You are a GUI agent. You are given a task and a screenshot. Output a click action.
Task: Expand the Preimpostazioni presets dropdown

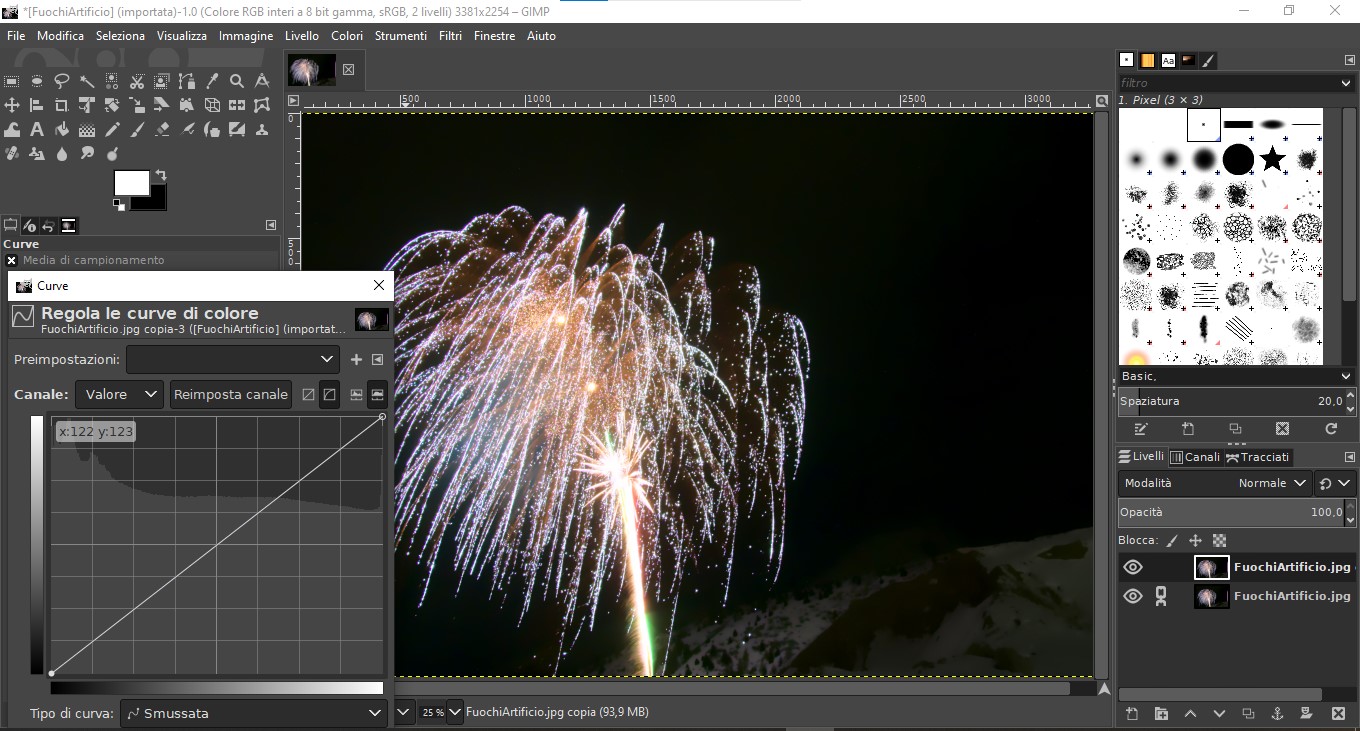tap(233, 359)
